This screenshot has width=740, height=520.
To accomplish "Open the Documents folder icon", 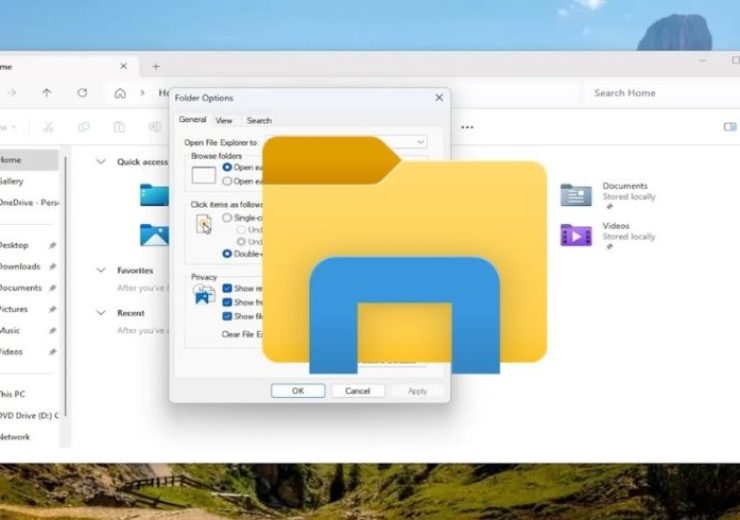I will (x=576, y=195).
